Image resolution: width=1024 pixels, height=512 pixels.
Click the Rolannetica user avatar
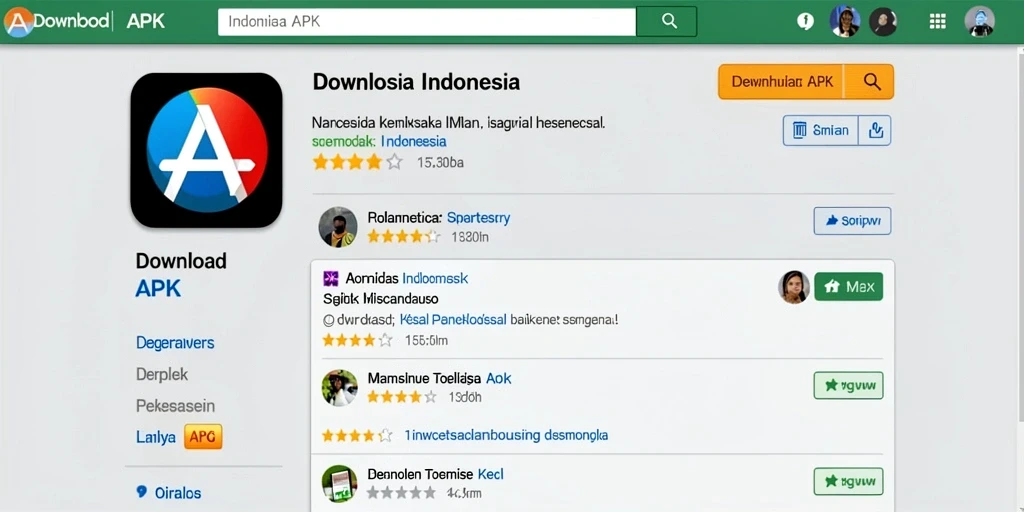pos(338,227)
